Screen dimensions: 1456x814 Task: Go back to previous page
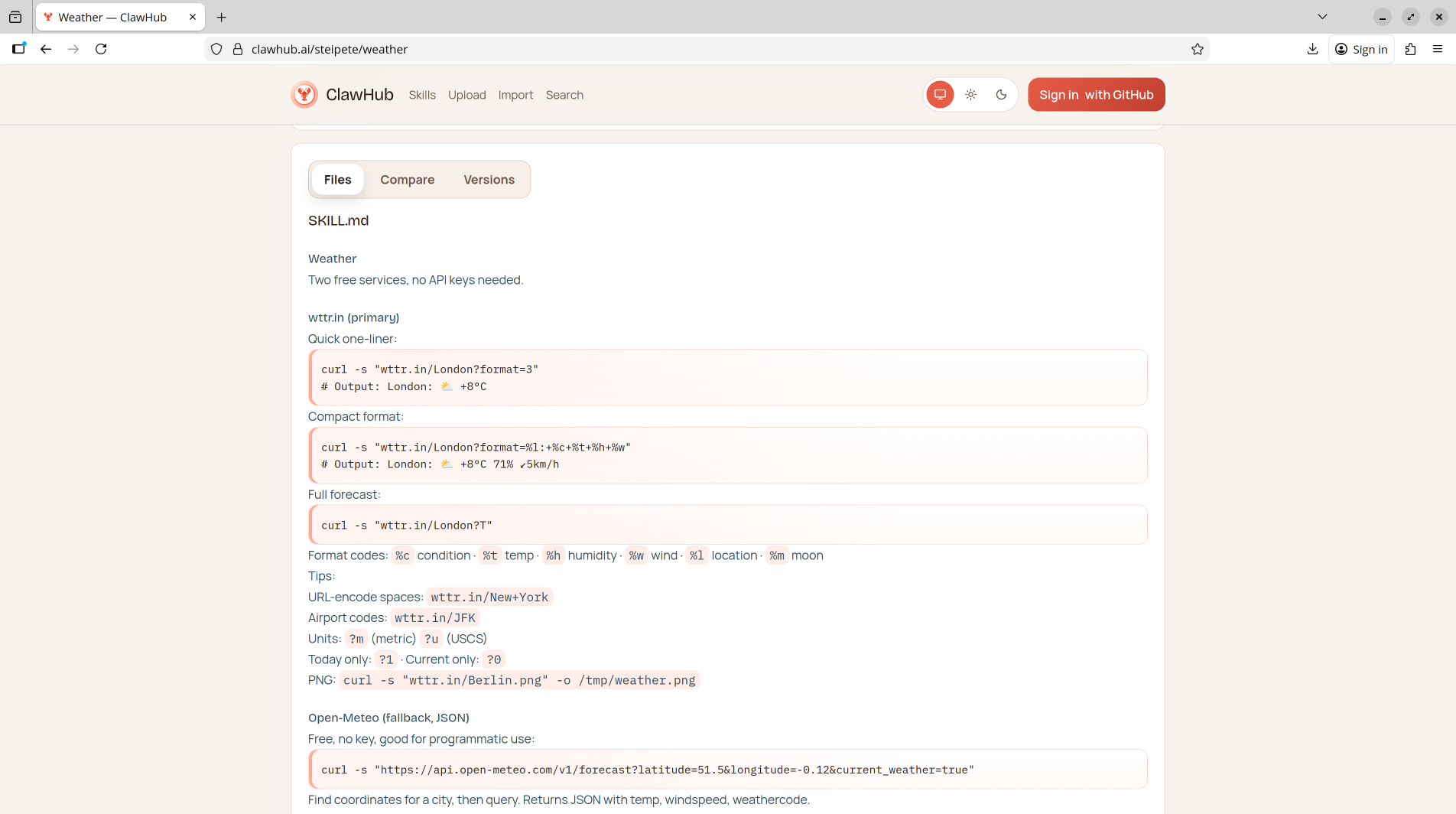pos(46,49)
